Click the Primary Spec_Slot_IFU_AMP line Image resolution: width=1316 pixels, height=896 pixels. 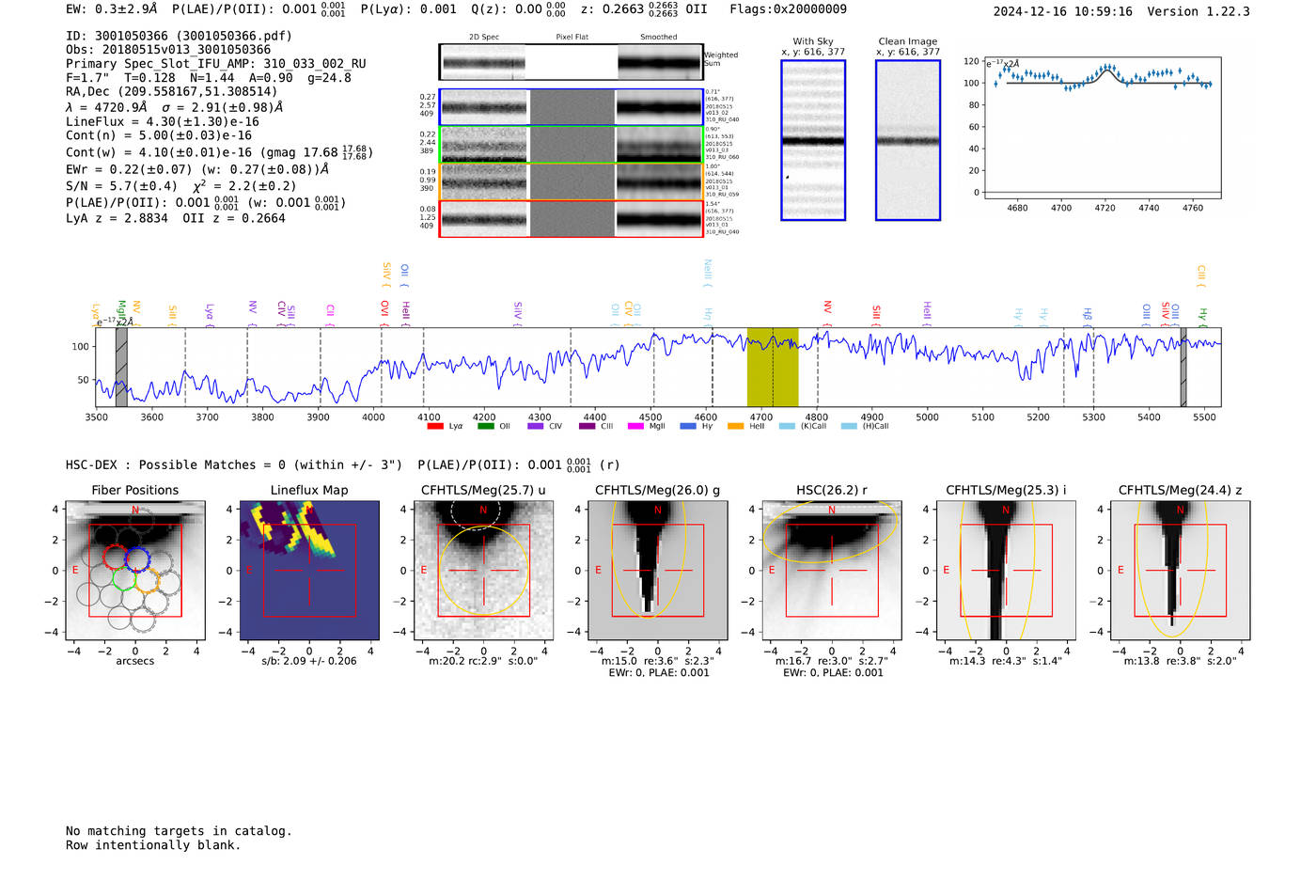(x=216, y=64)
